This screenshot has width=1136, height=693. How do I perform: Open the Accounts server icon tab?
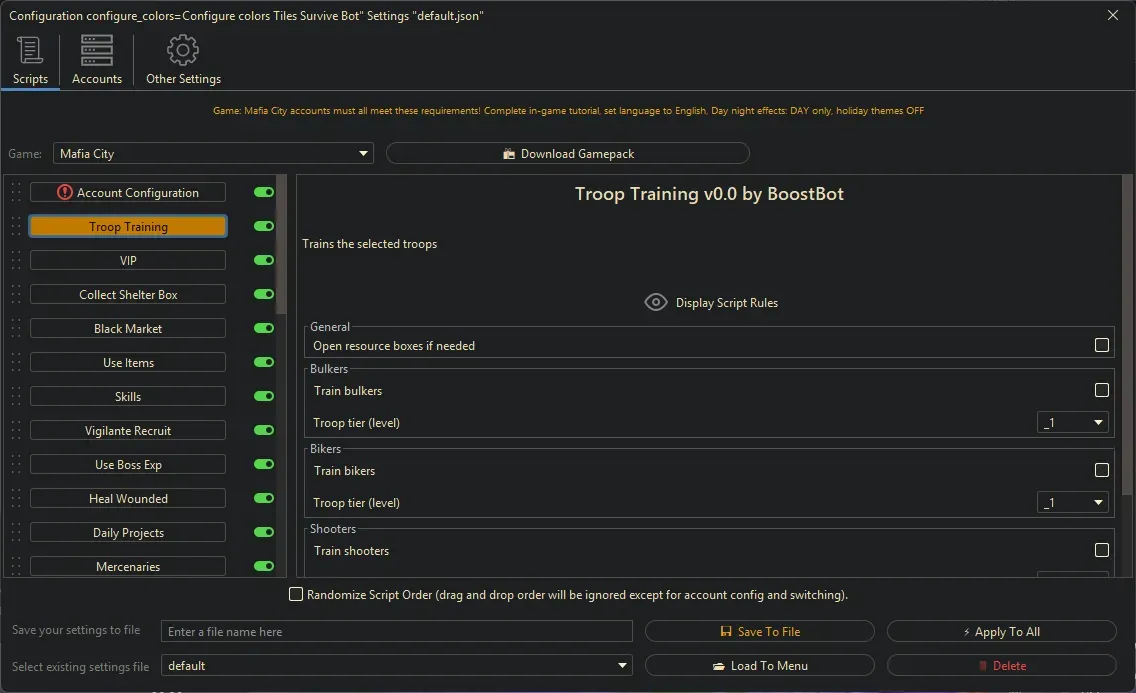[x=97, y=50]
